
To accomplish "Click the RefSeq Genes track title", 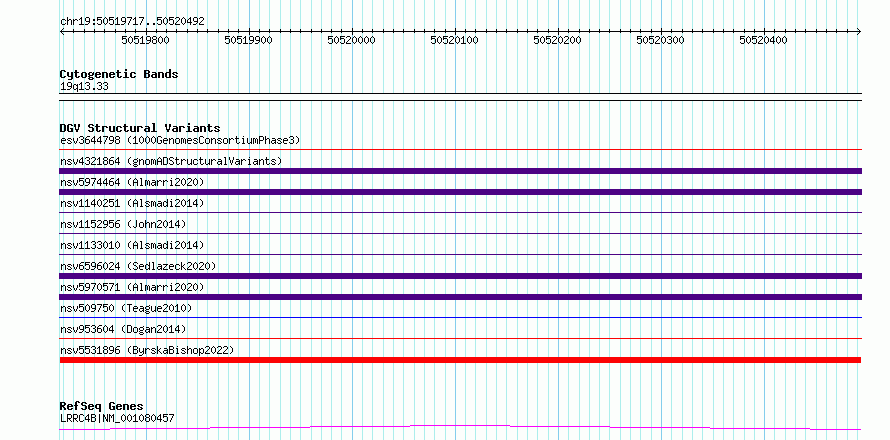I will coord(102,407).
